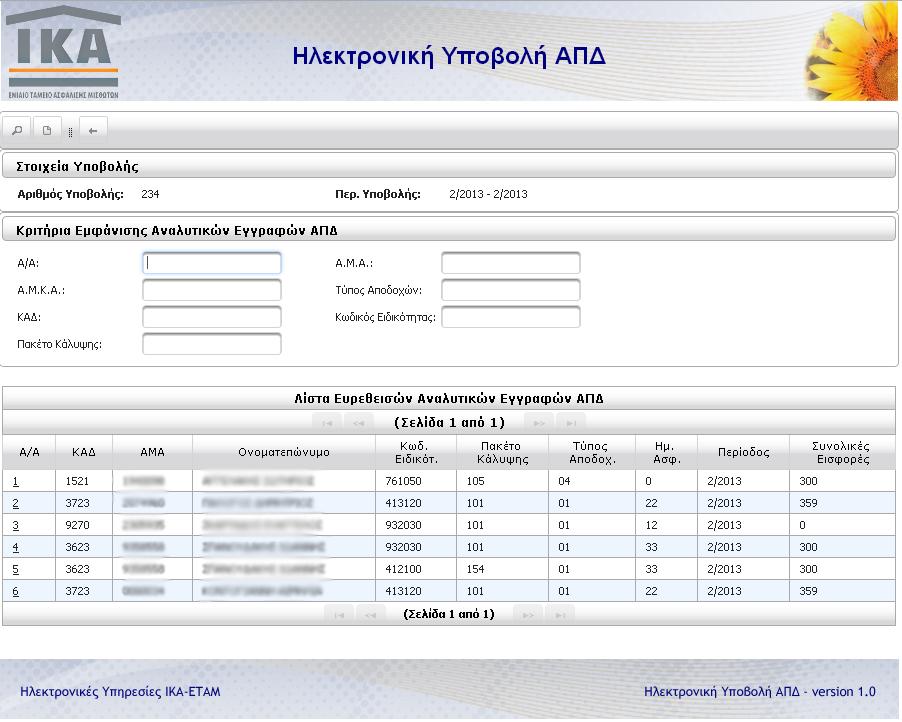
Task: Click the new document toolbar icon
Action: 47,131
